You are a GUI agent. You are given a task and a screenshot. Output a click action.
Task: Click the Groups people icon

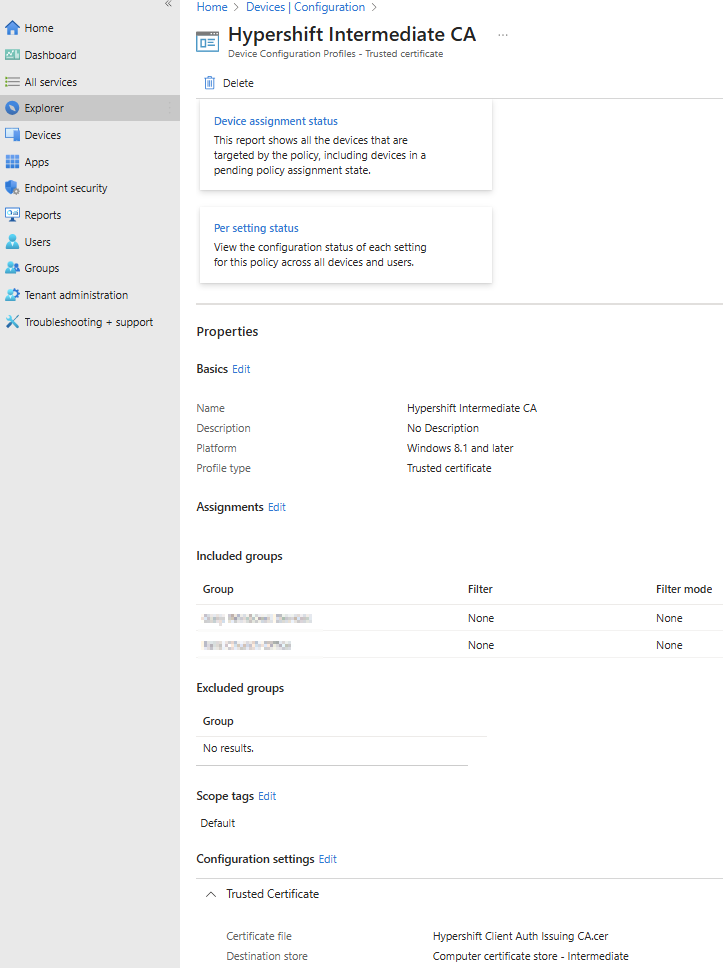point(12,268)
